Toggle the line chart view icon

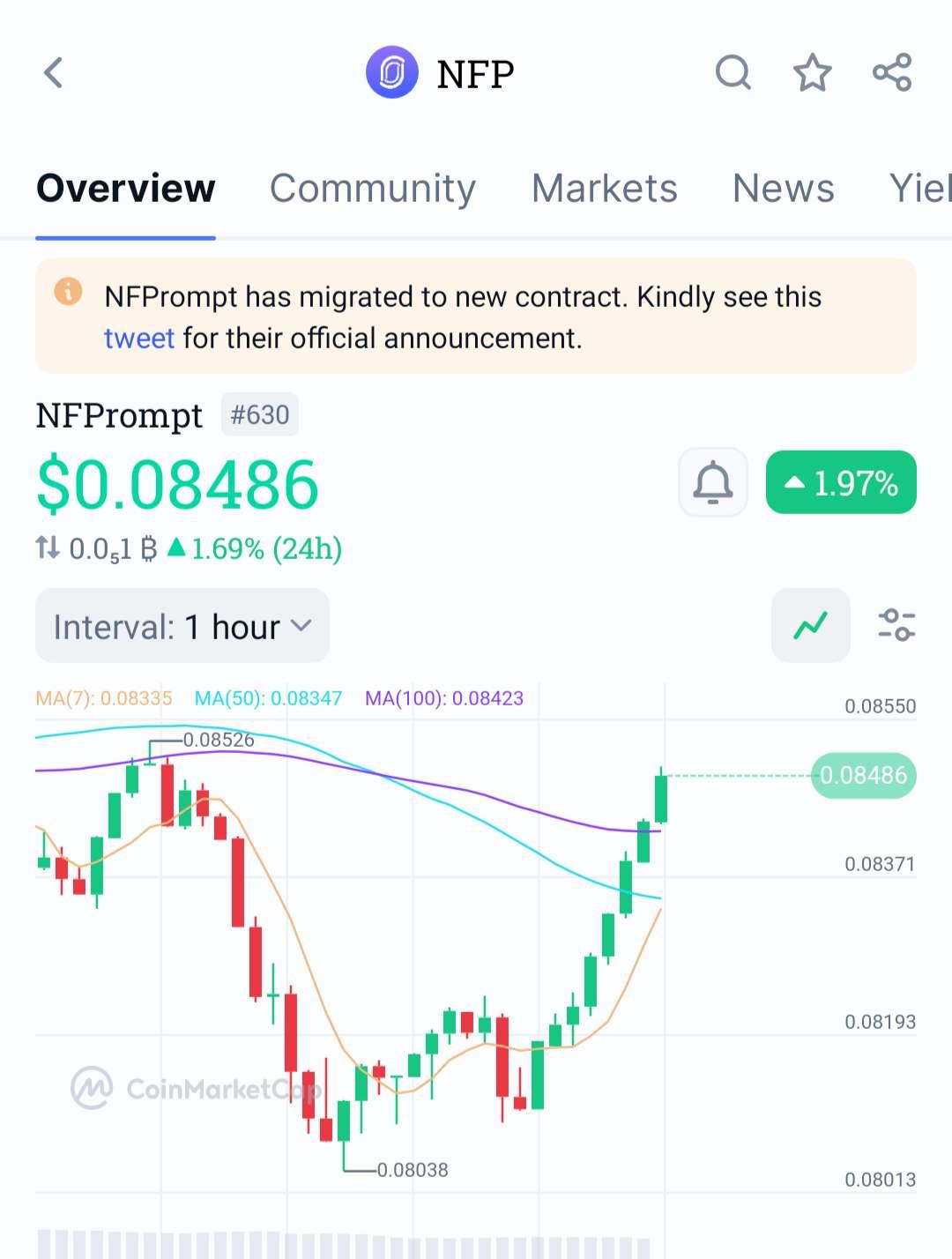pos(810,625)
